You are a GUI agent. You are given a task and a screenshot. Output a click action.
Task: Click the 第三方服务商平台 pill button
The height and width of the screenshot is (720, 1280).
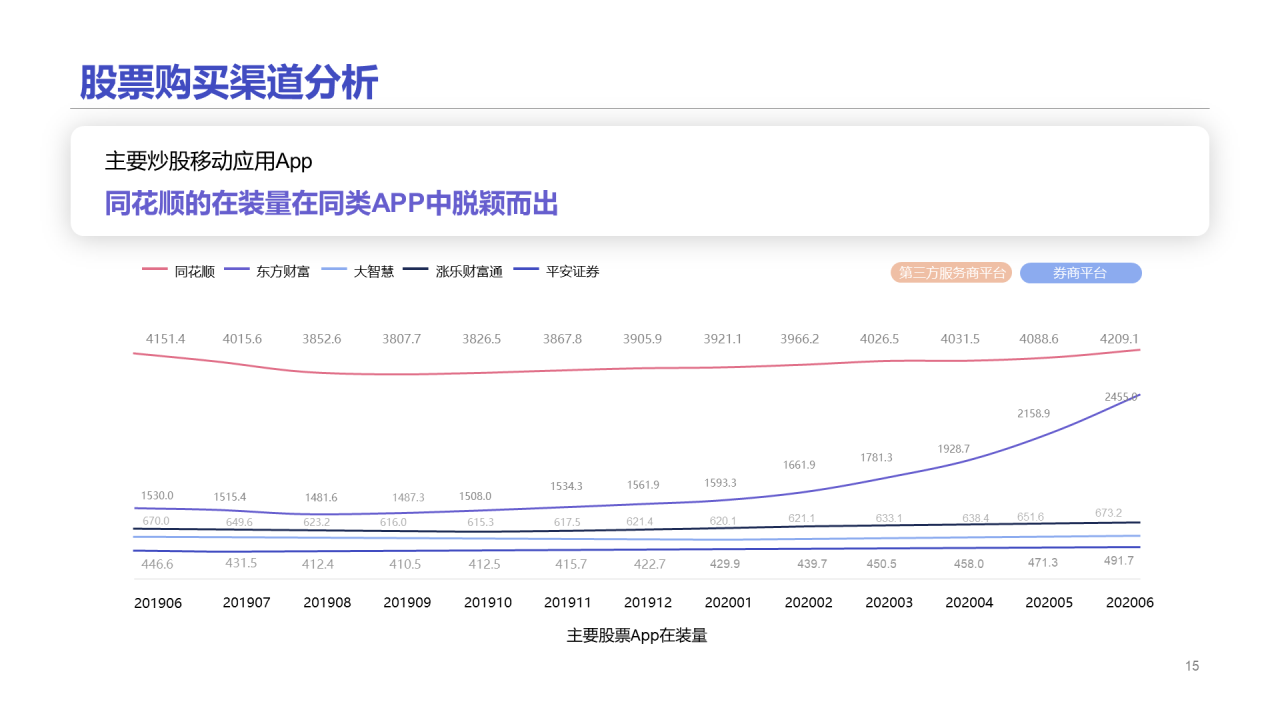[951, 273]
